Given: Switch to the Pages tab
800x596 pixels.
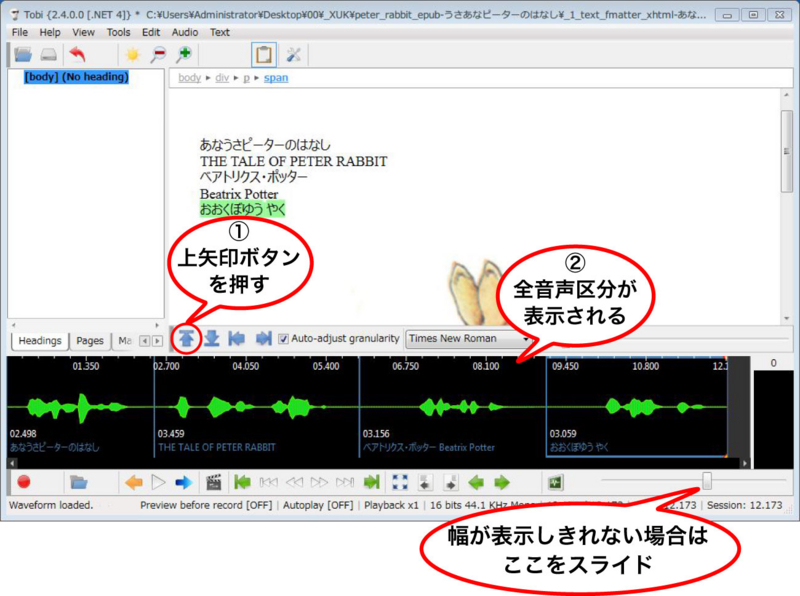Looking at the screenshot, I should (90, 340).
